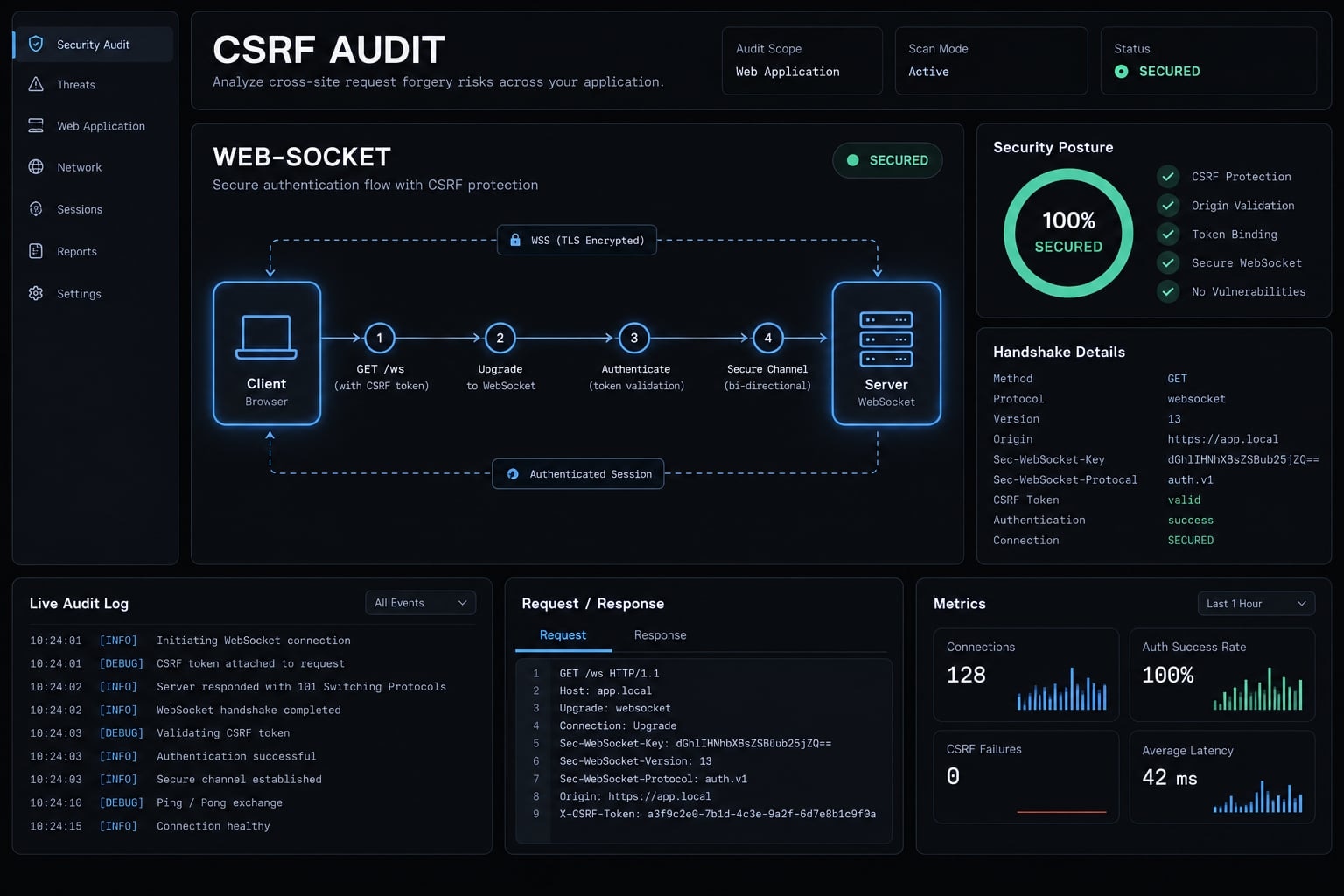Click the CSRF Failures metric card
Image resolution: width=1344 pixels, height=896 pixels.
coord(1026,777)
